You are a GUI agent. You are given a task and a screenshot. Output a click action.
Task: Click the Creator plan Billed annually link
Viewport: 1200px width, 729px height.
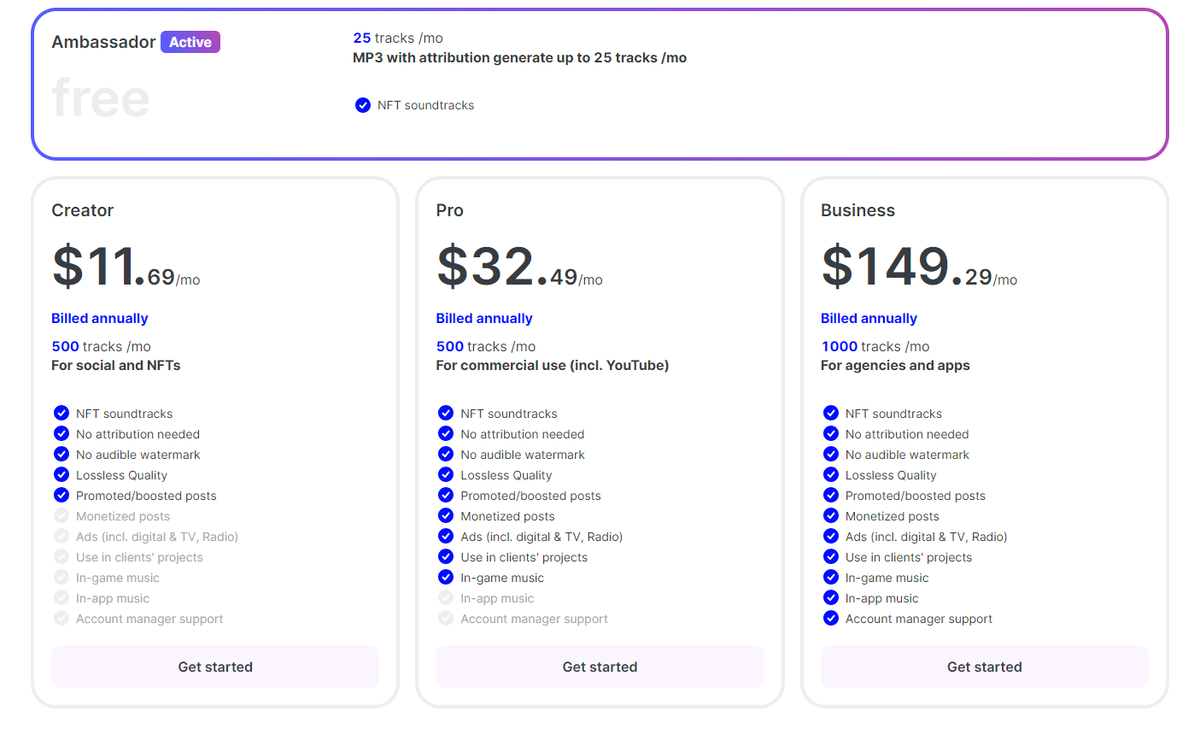pyautogui.click(x=100, y=318)
